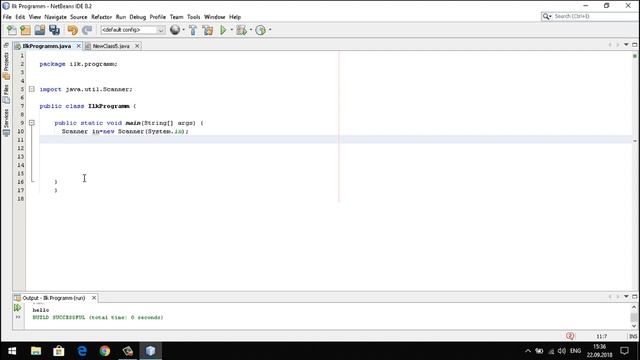Open Edge browser from the taskbar

pyautogui.click(x=82, y=351)
